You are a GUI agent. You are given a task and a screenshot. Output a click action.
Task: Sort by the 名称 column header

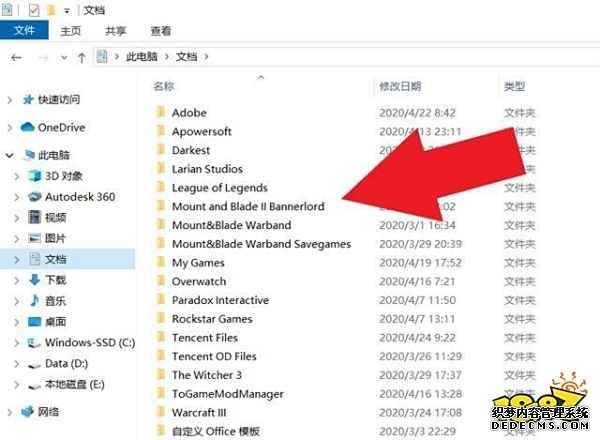coord(164,86)
